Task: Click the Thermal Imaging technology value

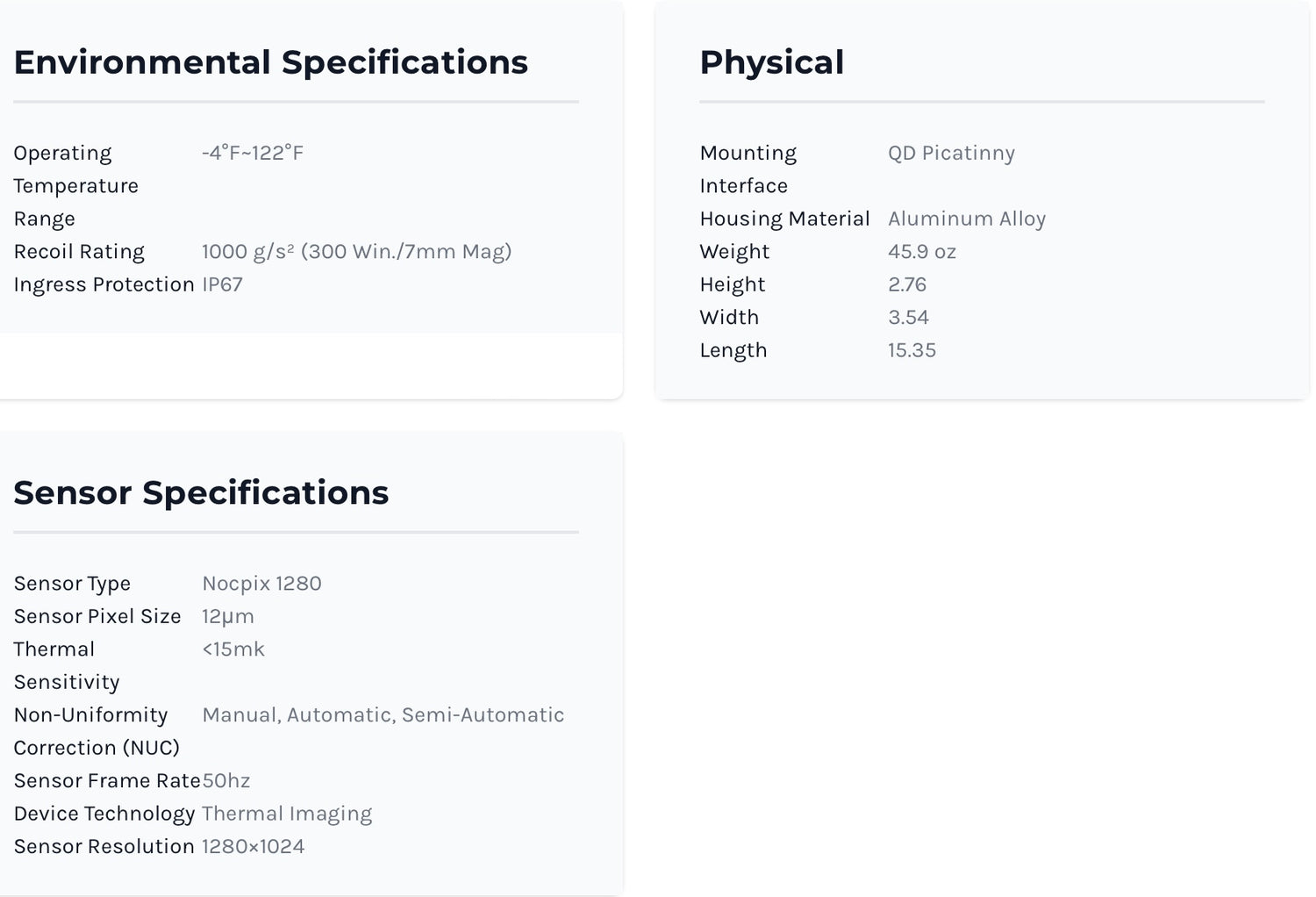Action: pyautogui.click(x=287, y=814)
